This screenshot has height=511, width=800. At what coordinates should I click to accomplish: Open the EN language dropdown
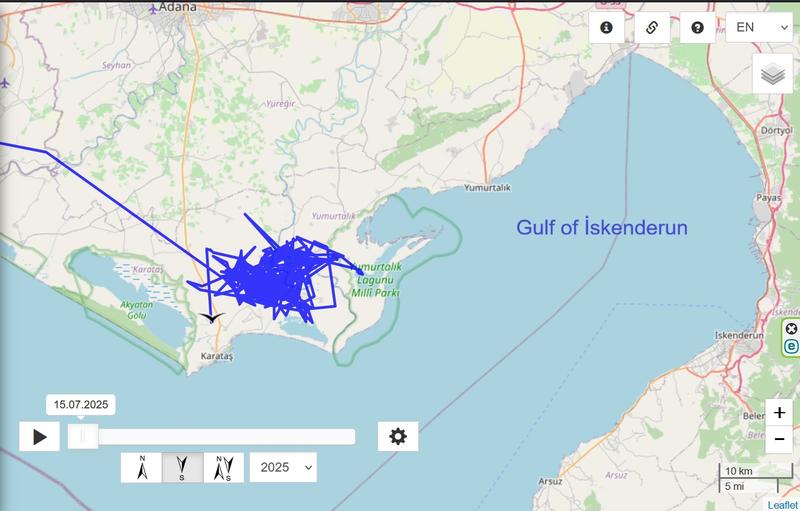tap(759, 28)
